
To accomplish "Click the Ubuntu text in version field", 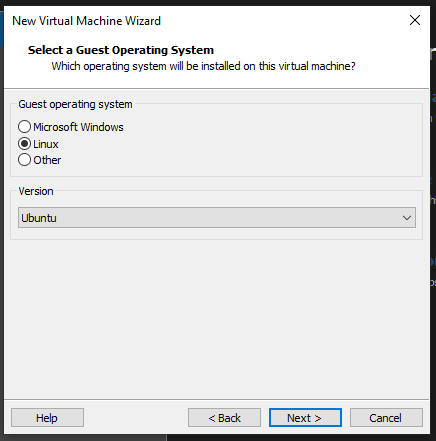I will [x=39, y=218].
